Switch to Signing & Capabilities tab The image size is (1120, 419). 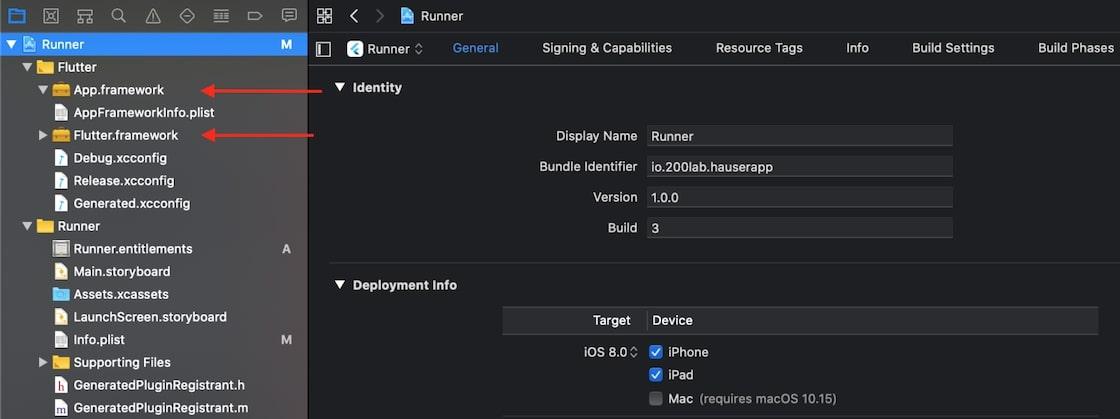607,48
